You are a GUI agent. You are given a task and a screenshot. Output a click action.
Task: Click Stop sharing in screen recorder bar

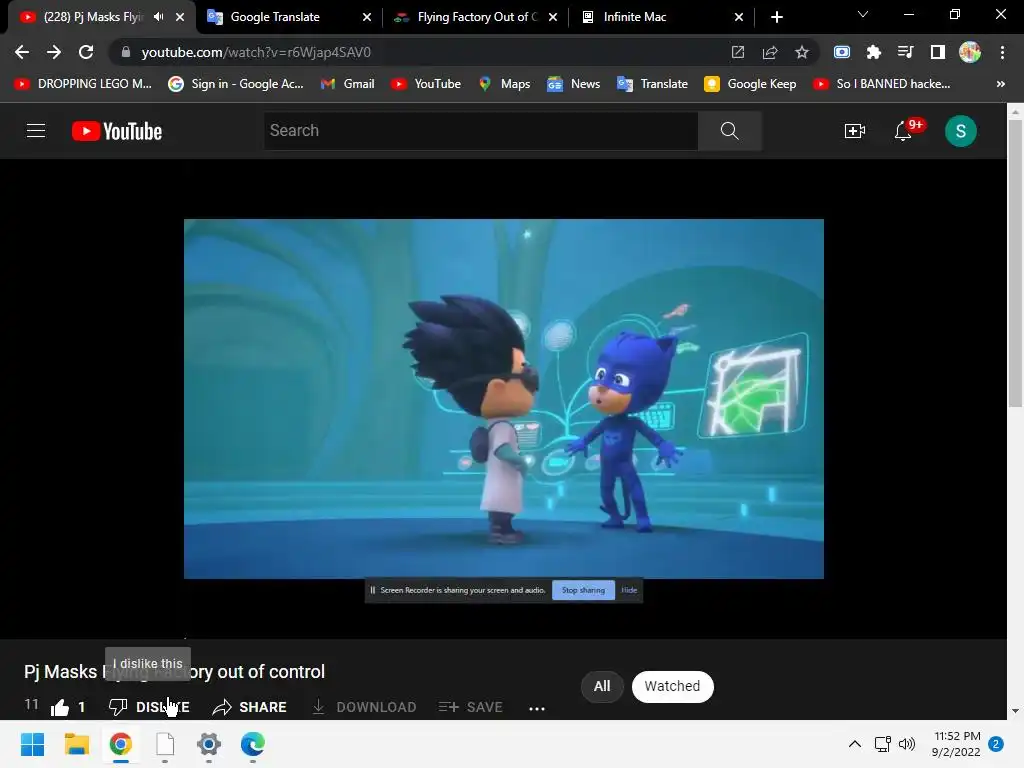pyautogui.click(x=583, y=590)
